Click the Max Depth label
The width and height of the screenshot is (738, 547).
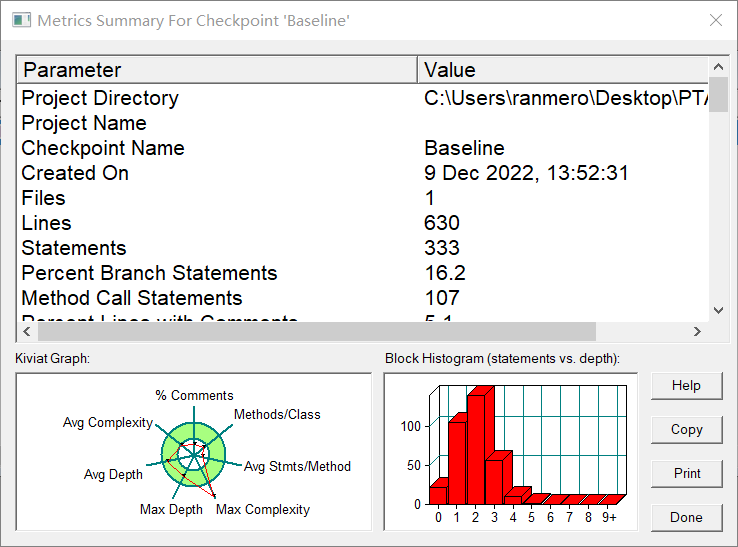tap(171, 509)
